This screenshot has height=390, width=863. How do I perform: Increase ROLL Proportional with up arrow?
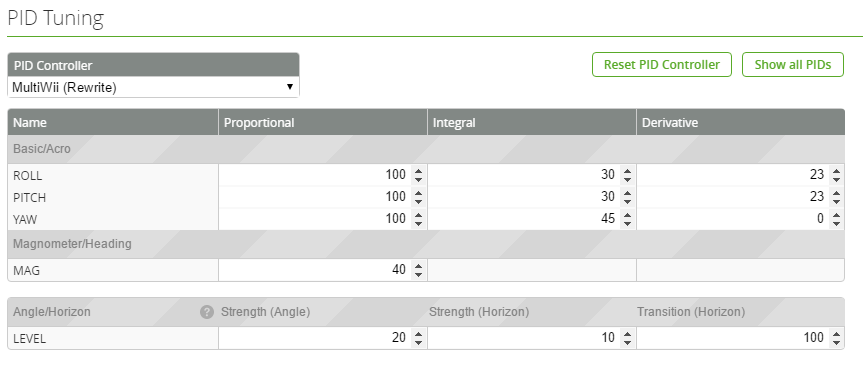point(418,171)
